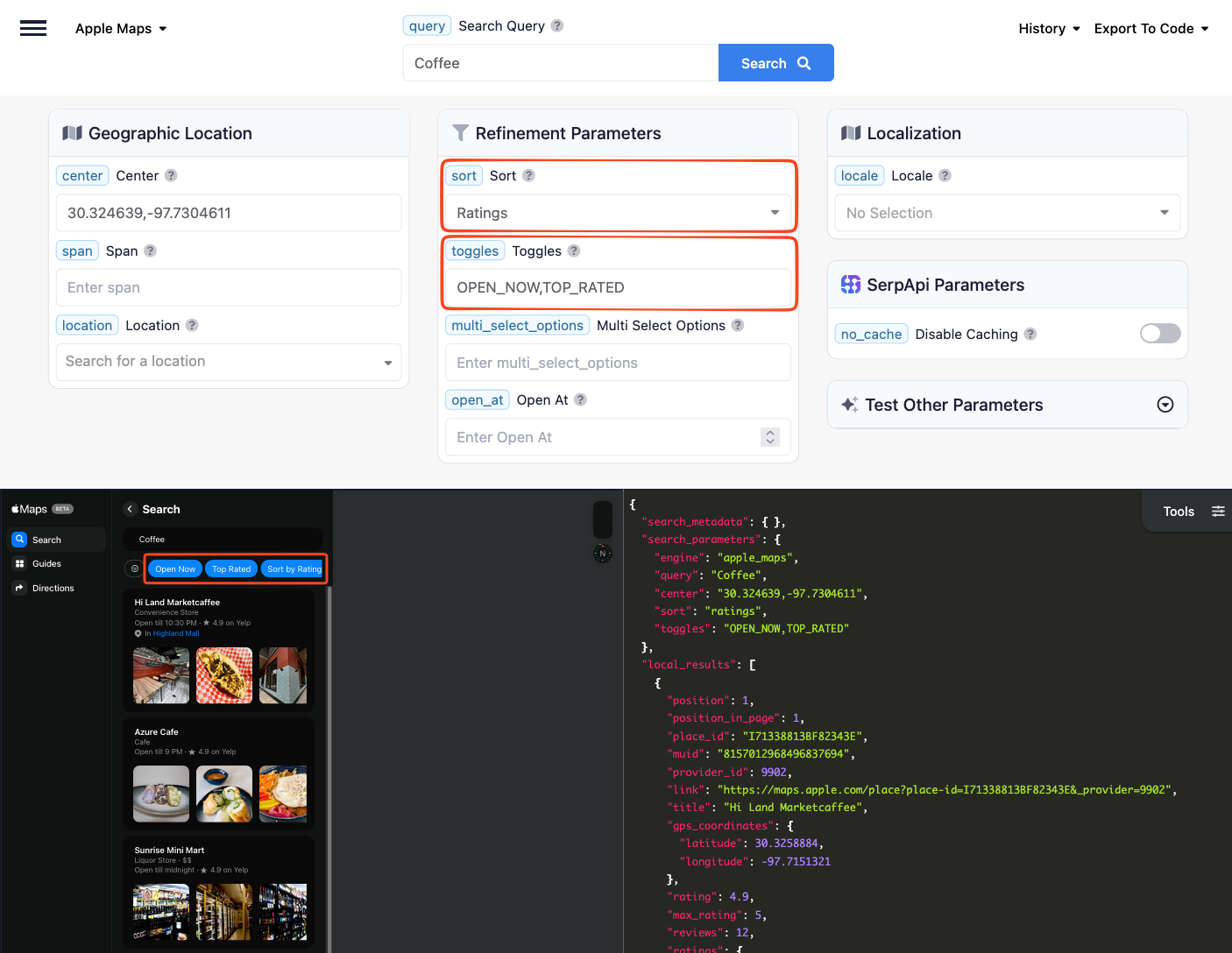
Task: Open the Hi Land Marketcaffee result title
Action: (x=177, y=603)
